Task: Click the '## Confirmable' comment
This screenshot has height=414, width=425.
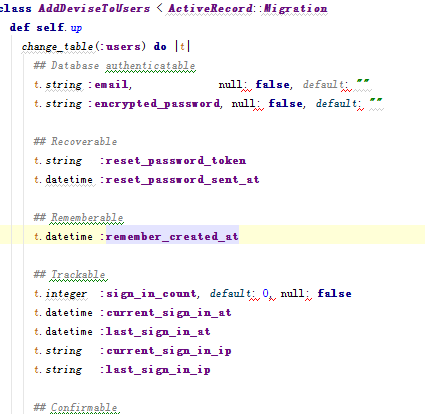Action: [x=75, y=407]
